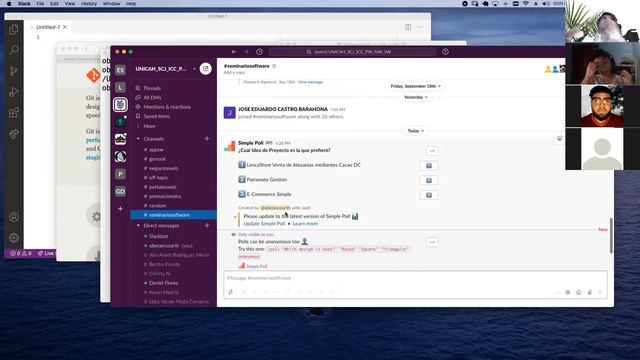Viewport: 640px width, 360px height.
Task: Vote for E-Commerce Simple option 3
Action: click(429, 195)
